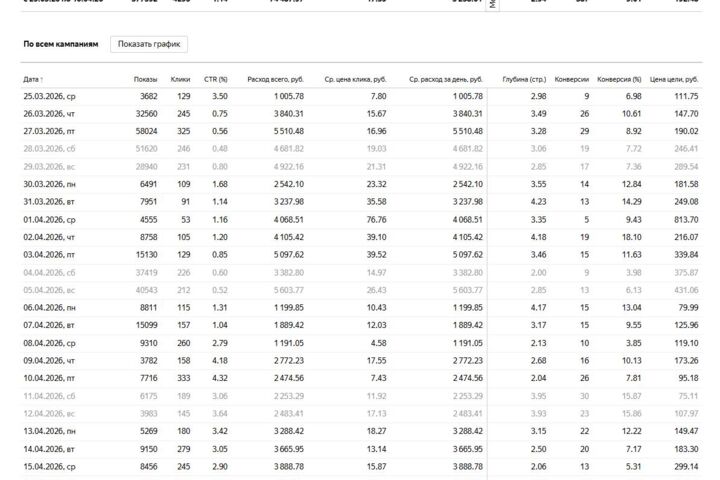Screen dimensions: 720x480
Task: Click average click price "4.58"
Action: click(379, 343)
